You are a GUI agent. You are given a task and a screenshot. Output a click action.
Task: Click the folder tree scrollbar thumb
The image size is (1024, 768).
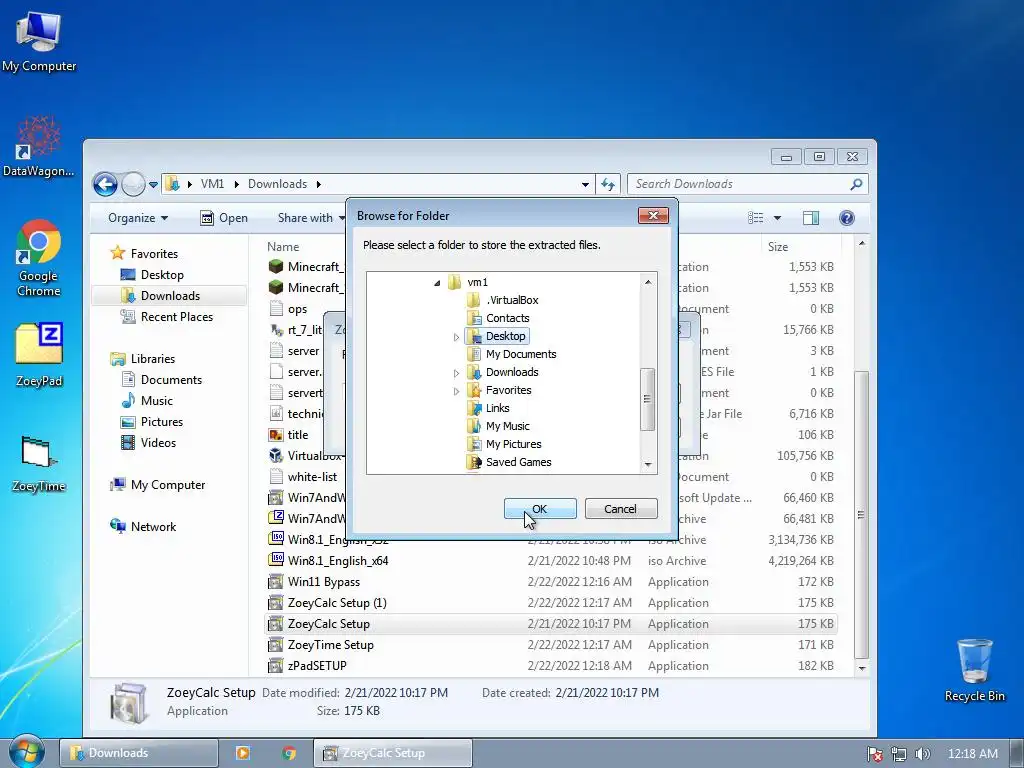[x=647, y=398]
